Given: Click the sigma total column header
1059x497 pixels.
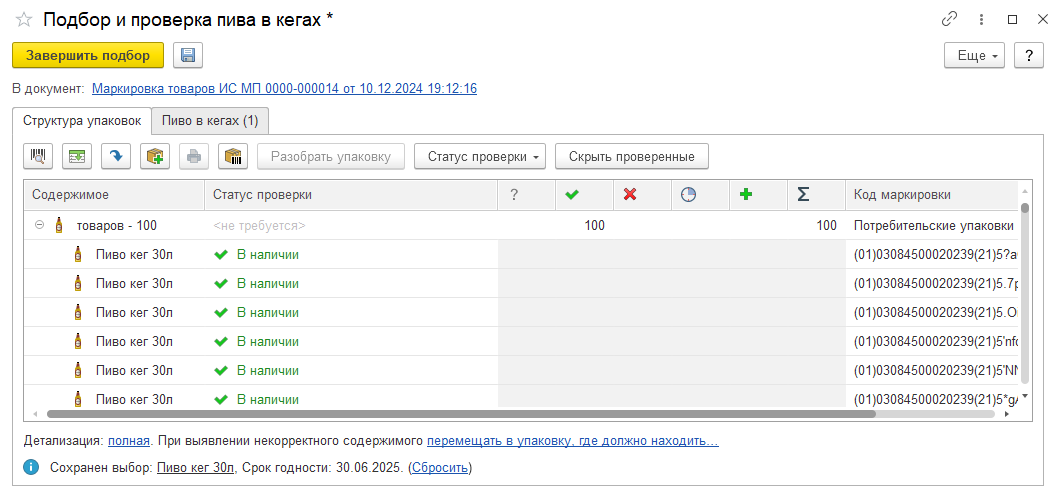Looking at the screenshot, I should pos(817,195).
